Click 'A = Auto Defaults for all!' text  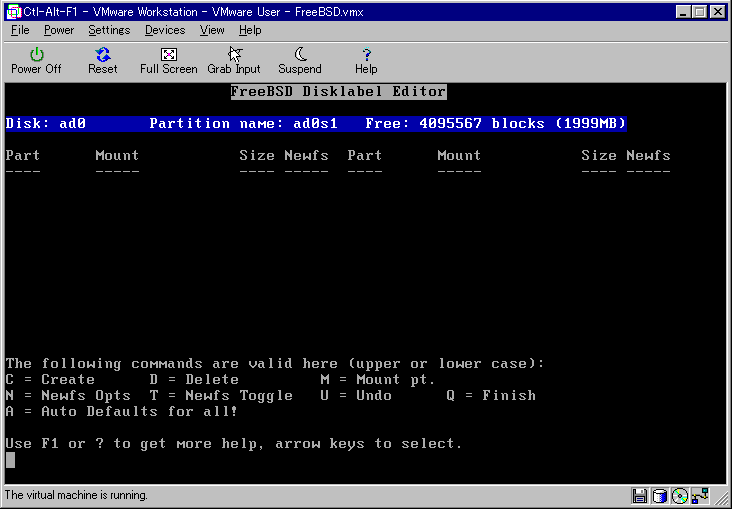pos(121,411)
